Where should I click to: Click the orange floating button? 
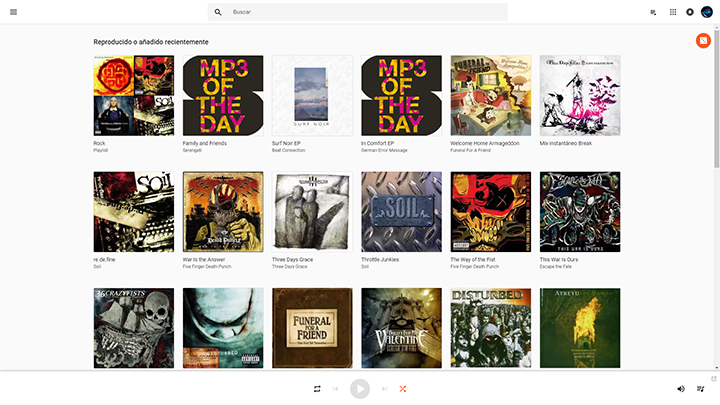703,40
